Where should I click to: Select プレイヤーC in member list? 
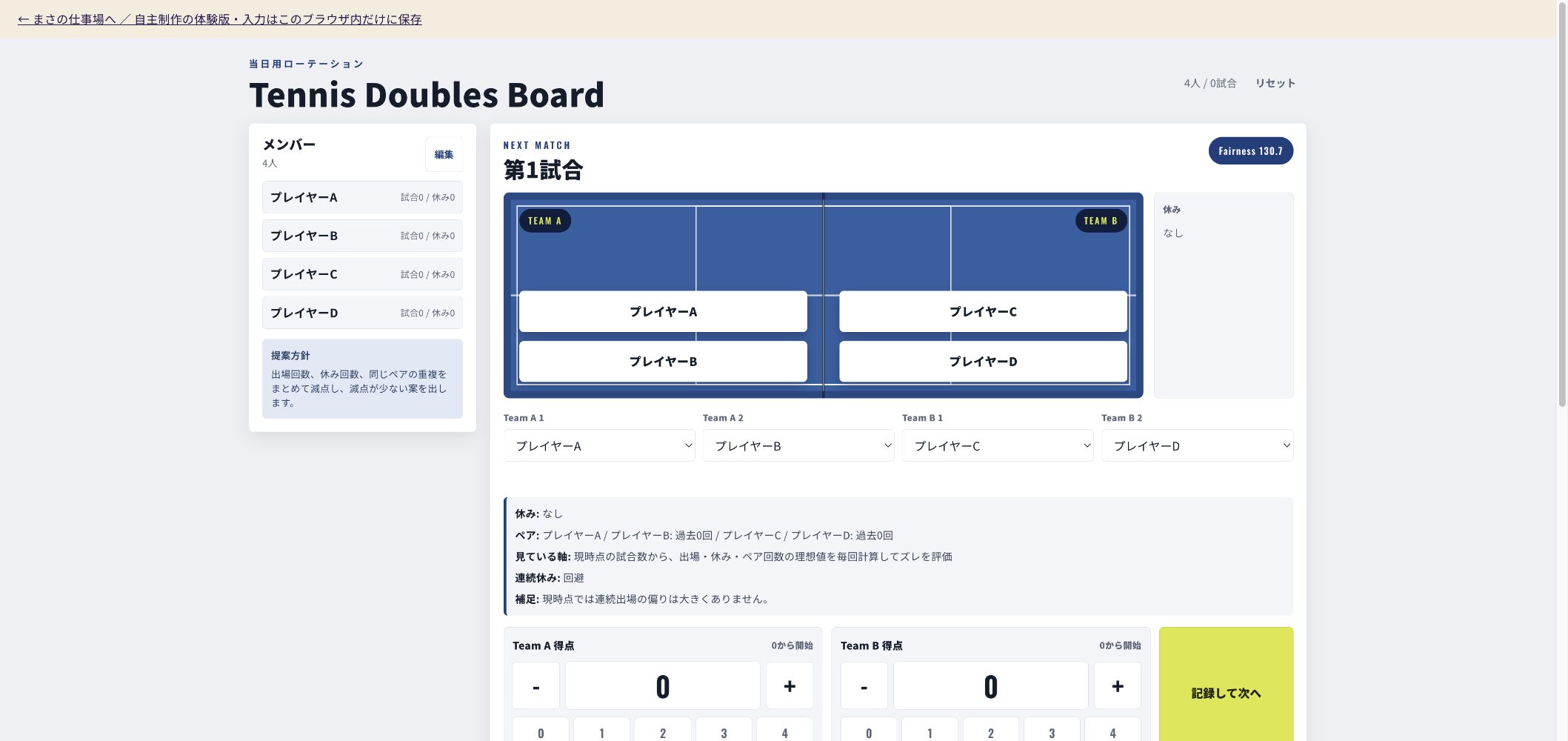click(x=362, y=274)
